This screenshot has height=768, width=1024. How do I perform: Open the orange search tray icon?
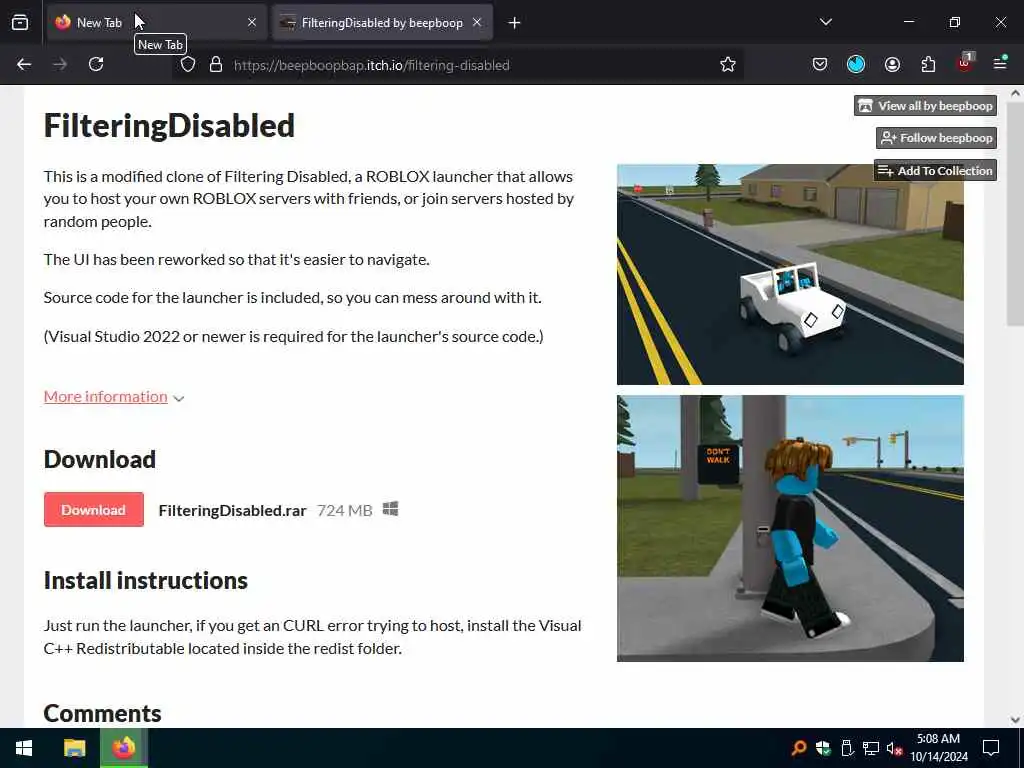[799, 748]
